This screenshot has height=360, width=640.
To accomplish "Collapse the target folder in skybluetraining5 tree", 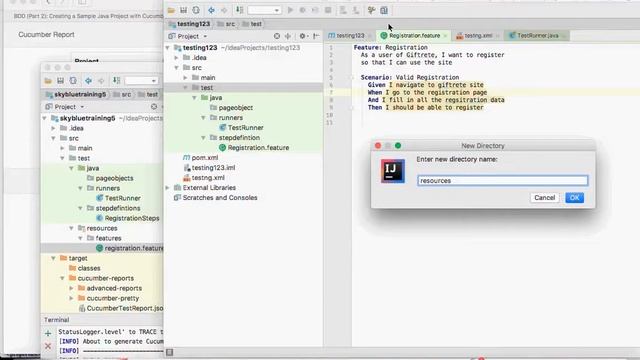I will coord(53,258).
